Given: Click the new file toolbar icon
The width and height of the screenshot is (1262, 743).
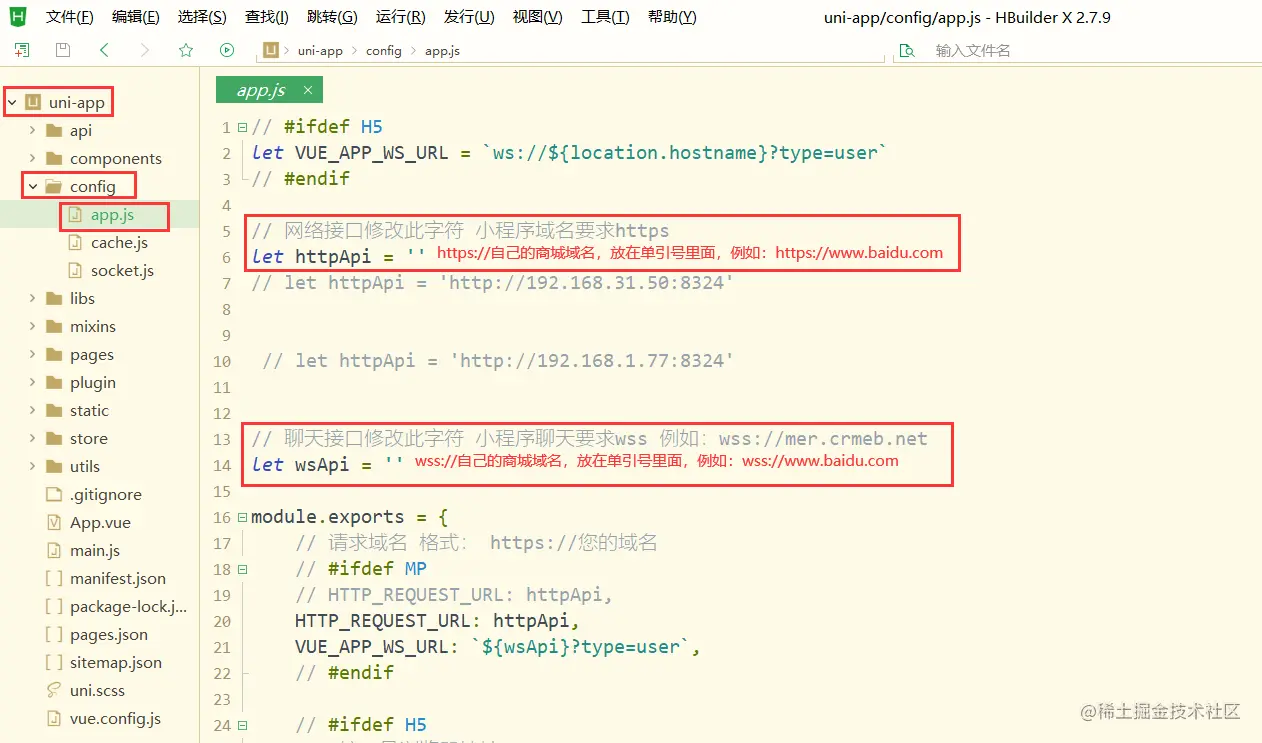Looking at the screenshot, I should (21, 50).
